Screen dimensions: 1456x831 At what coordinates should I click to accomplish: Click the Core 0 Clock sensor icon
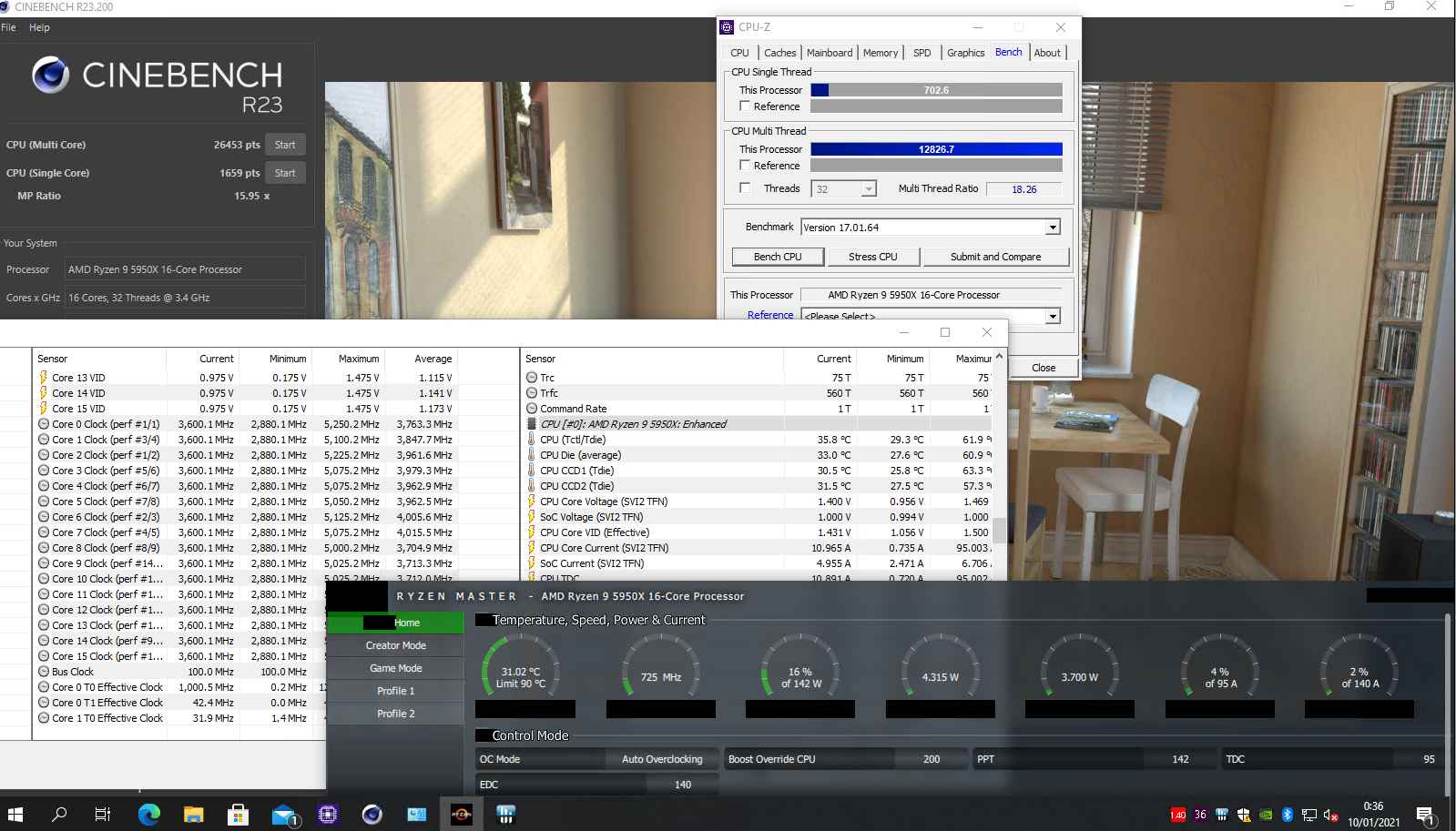pos(44,424)
